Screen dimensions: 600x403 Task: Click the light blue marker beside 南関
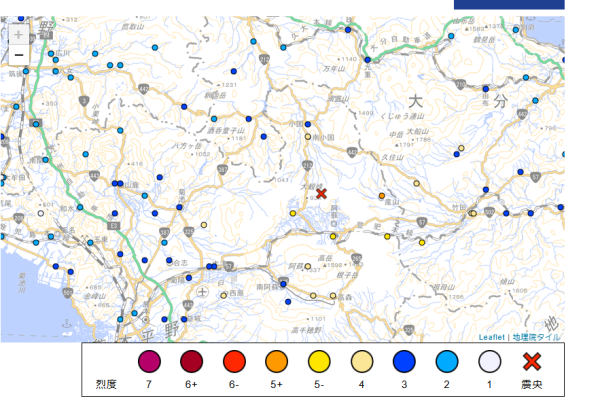(46, 160)
